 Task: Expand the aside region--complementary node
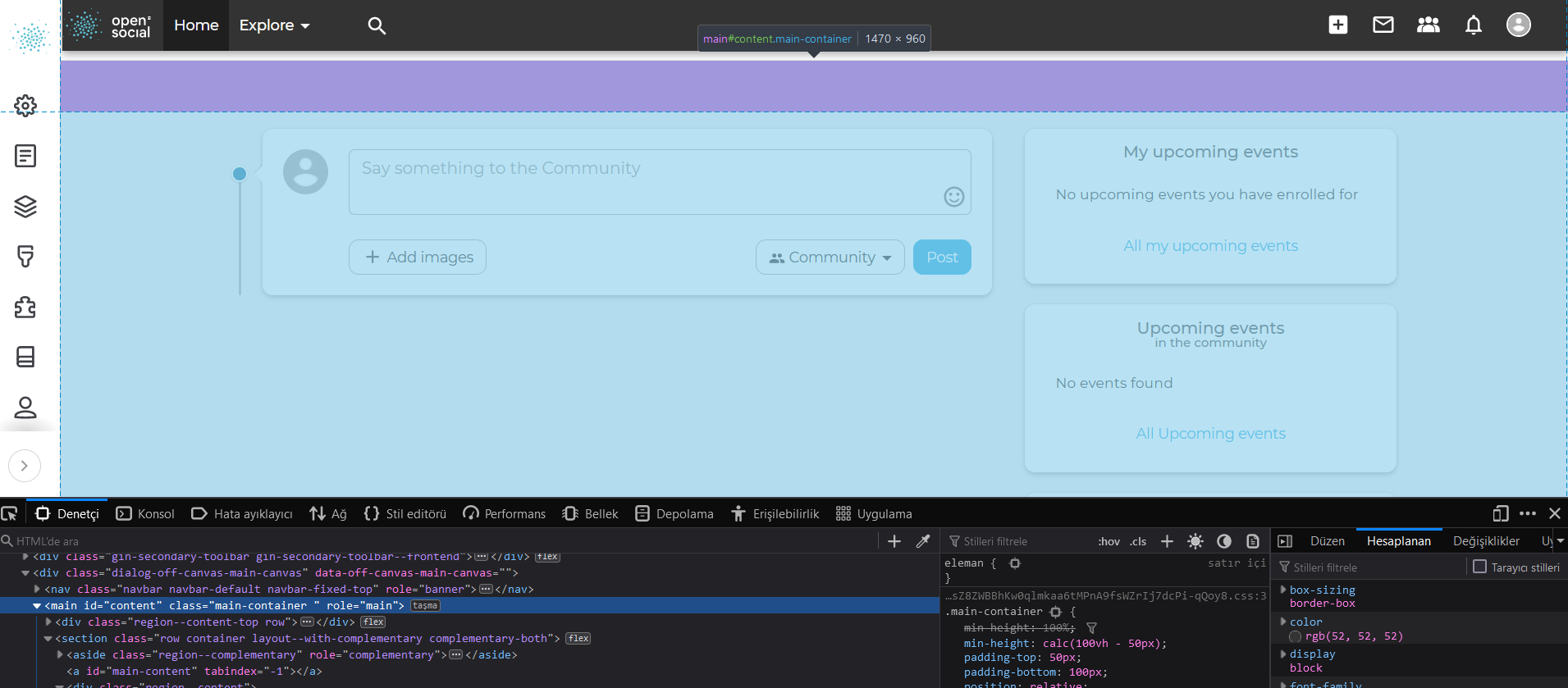coord(60,655)
